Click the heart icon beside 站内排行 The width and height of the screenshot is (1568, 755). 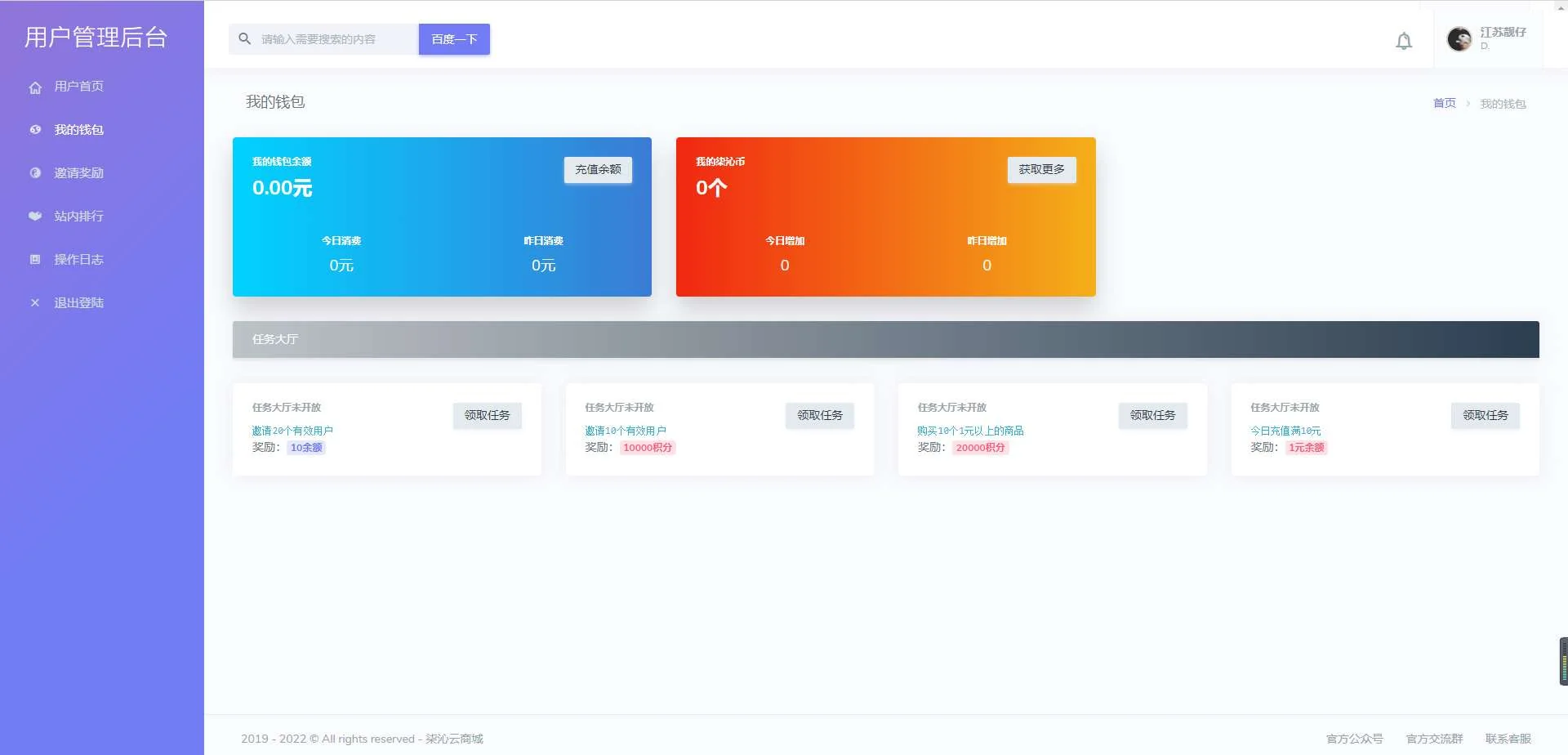[x=35, y=217]
